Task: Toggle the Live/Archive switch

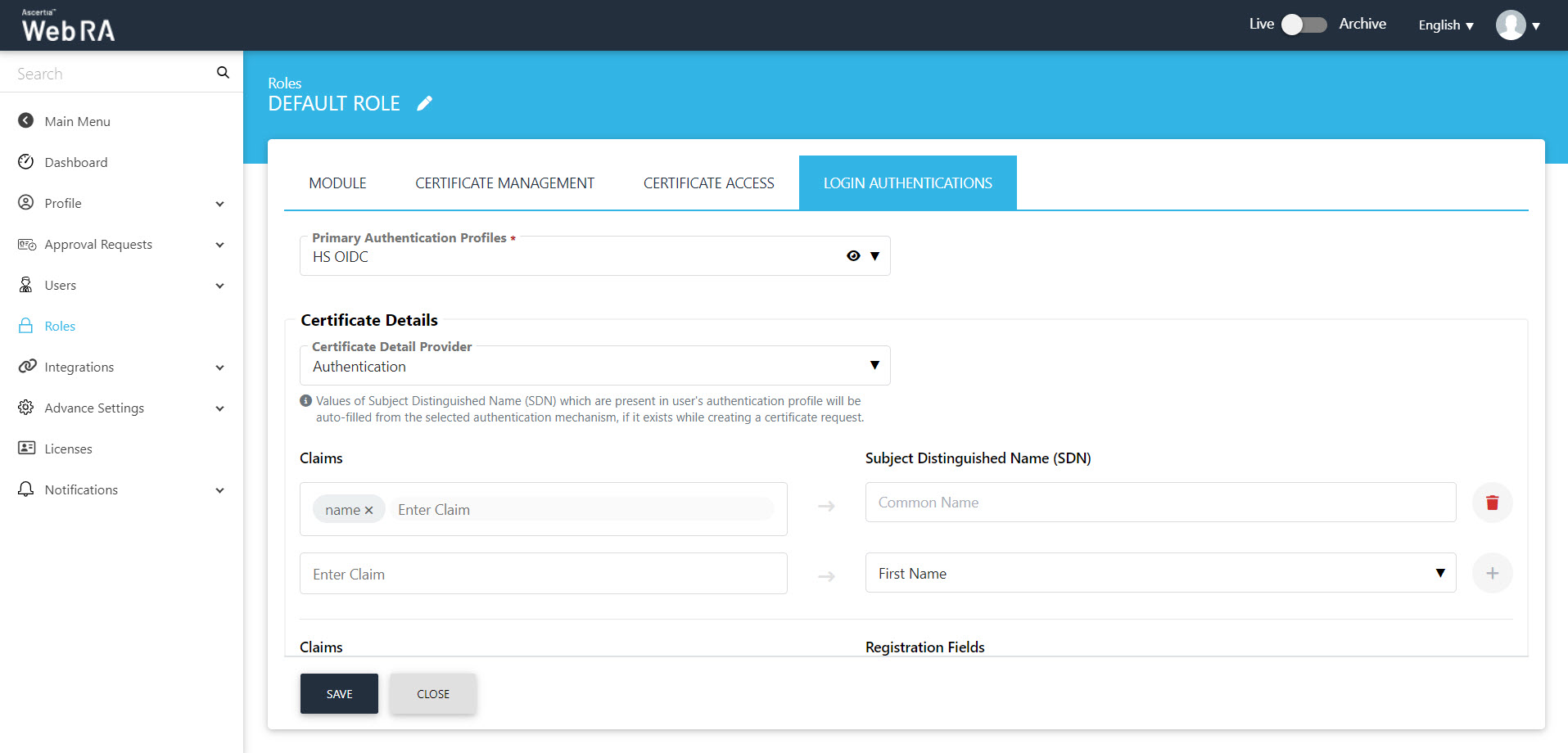Action: 1304,25
